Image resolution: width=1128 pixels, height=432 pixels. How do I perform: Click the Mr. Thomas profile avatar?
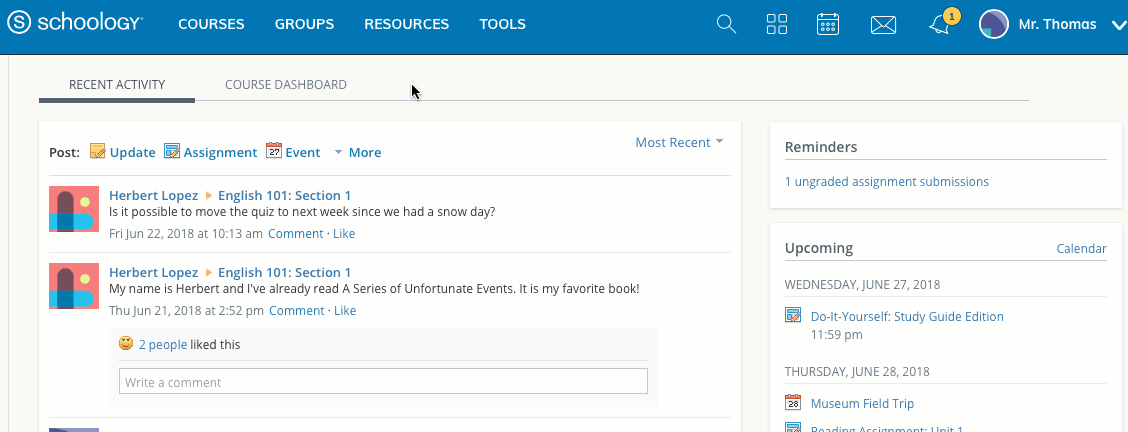[x=993, y=25]
